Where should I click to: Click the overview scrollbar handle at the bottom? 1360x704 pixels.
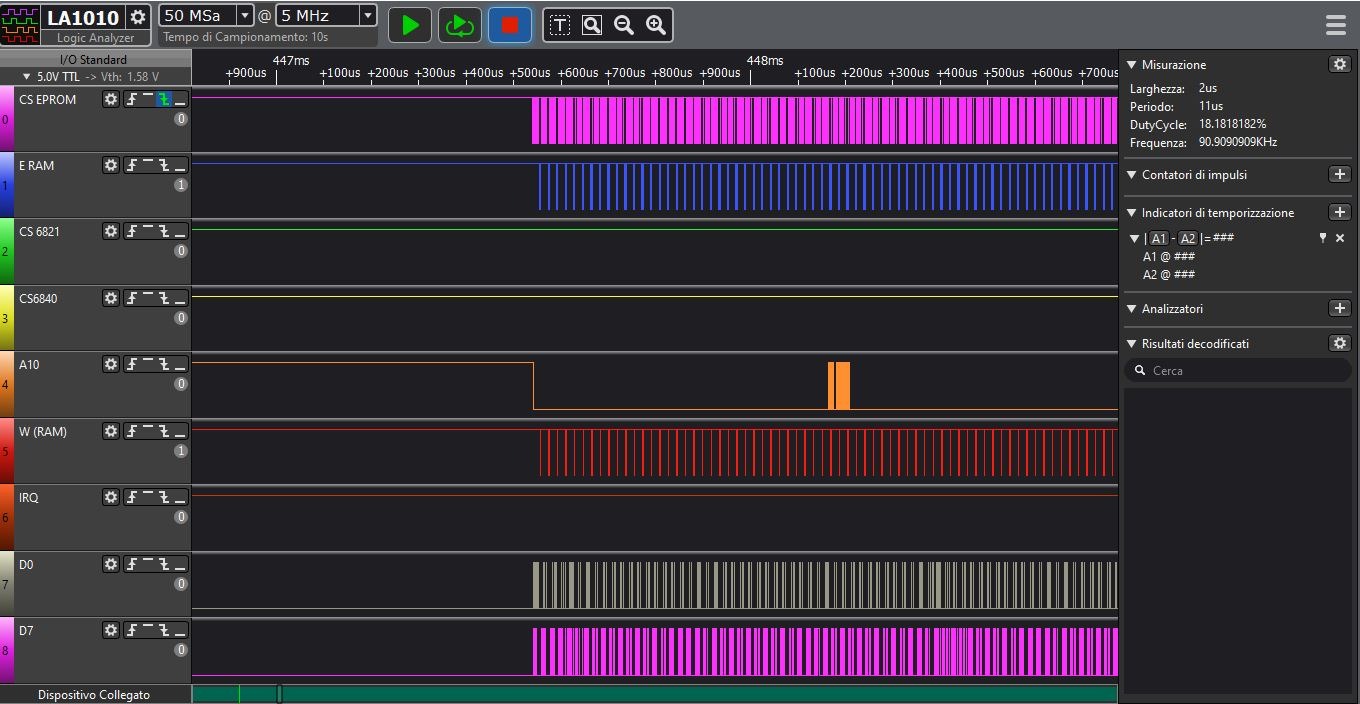tap(279, 694)
